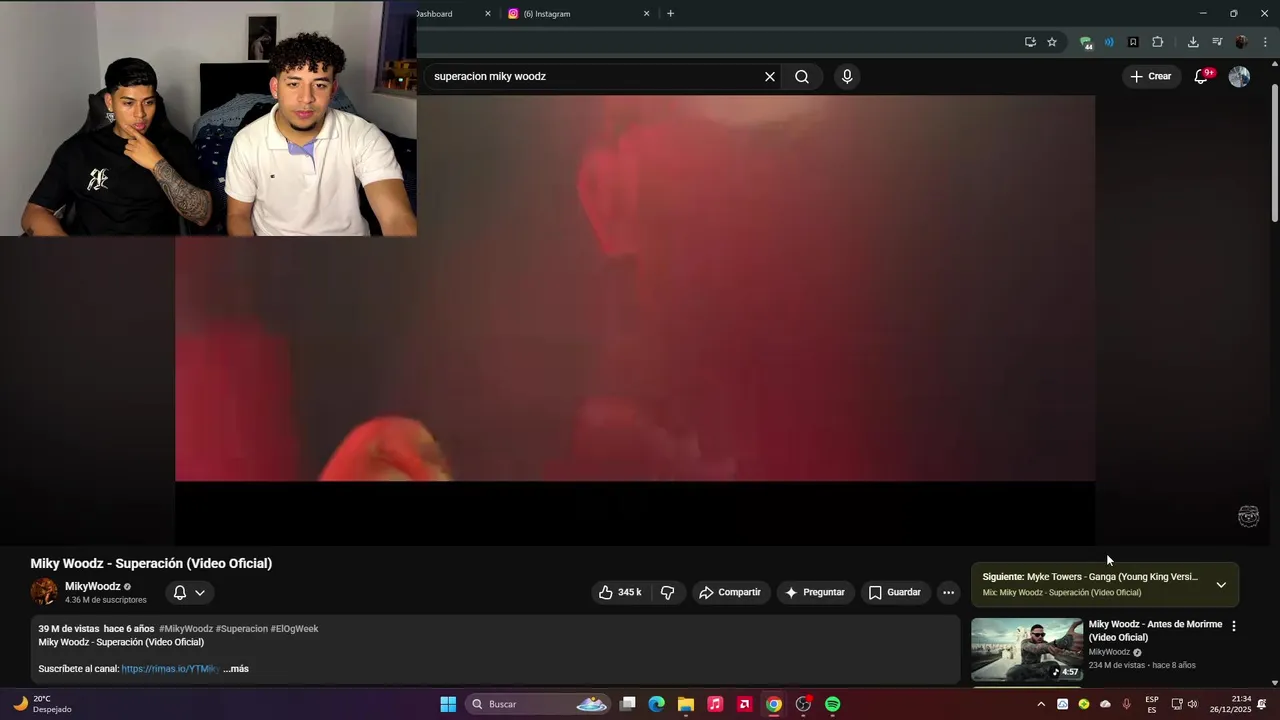Image resolution: width=1280 pixels, height=720 pixels.
Task: Open the Apple Music taskbar icon
Action: point(715,704)
